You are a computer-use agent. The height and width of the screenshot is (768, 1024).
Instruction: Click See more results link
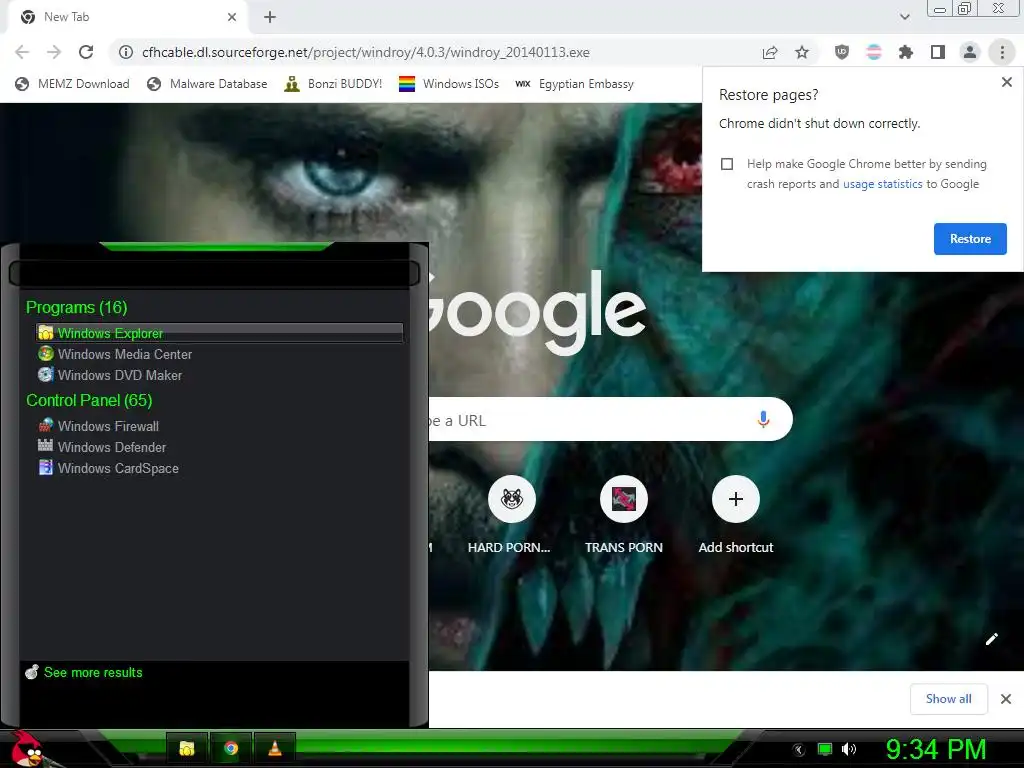[93, 672]
